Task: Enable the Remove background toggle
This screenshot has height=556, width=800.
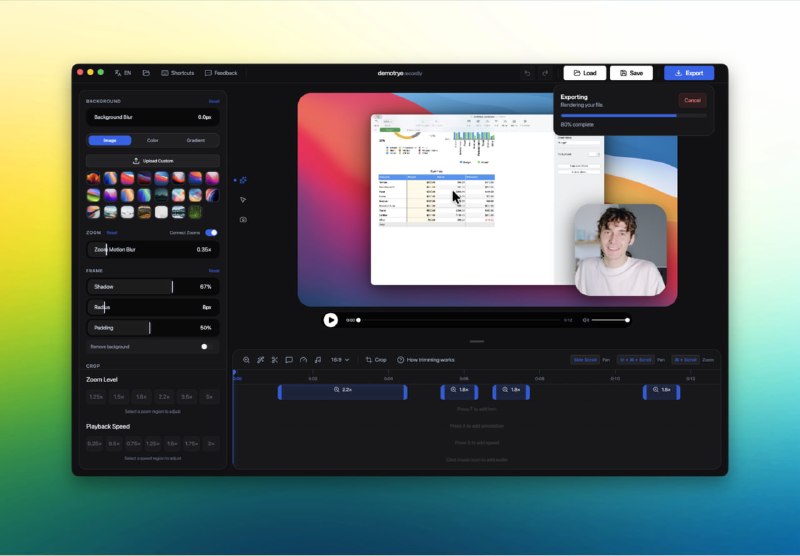Action: click(205, 346)
